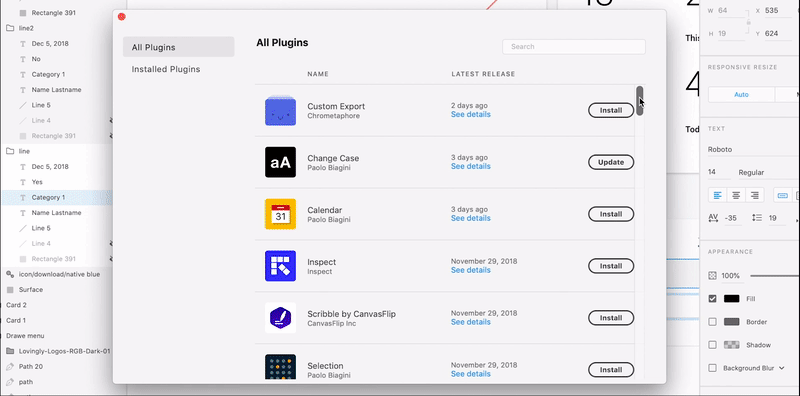Click pen icon of path layer
Image resolution: width=800 pixels, height=396 pixels.
(10, 382)
